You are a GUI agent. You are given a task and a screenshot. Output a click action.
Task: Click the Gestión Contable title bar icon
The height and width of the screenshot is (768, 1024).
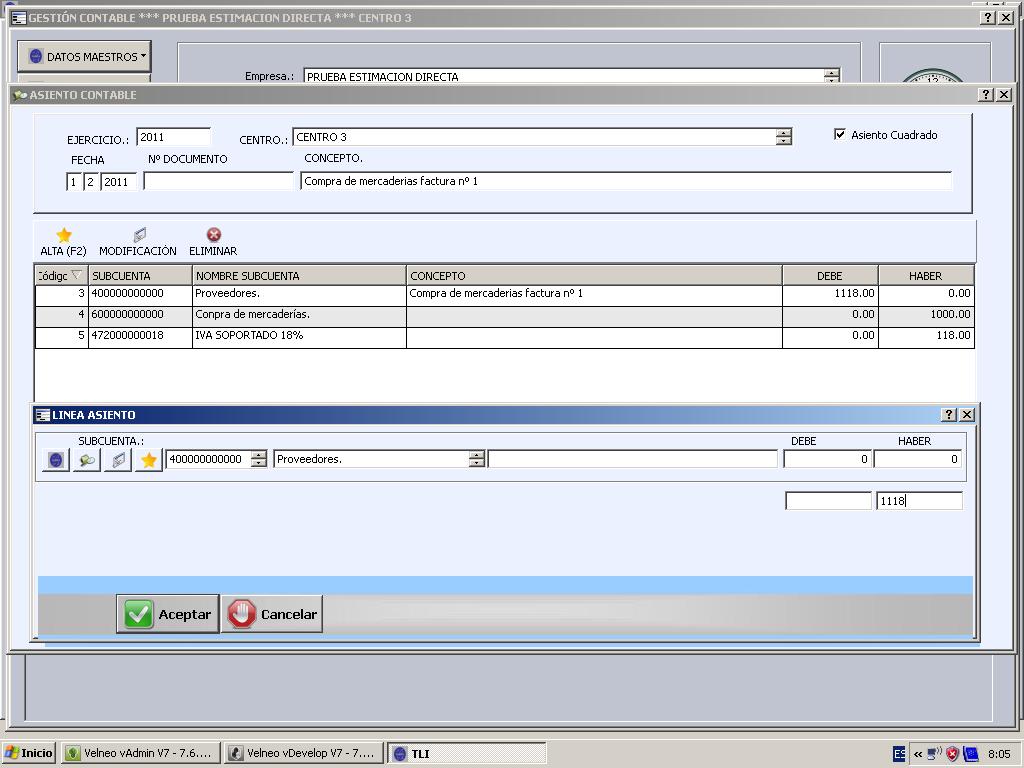point(19,18)
